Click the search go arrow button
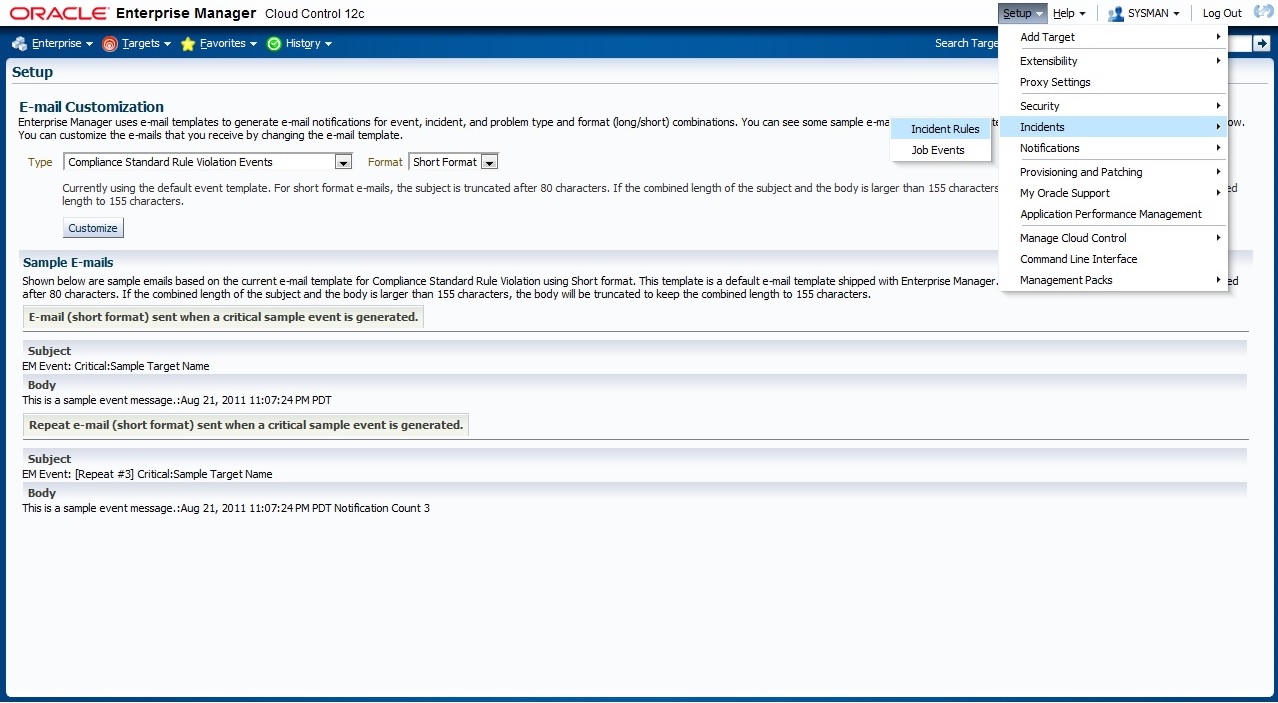 point(1262,43)
